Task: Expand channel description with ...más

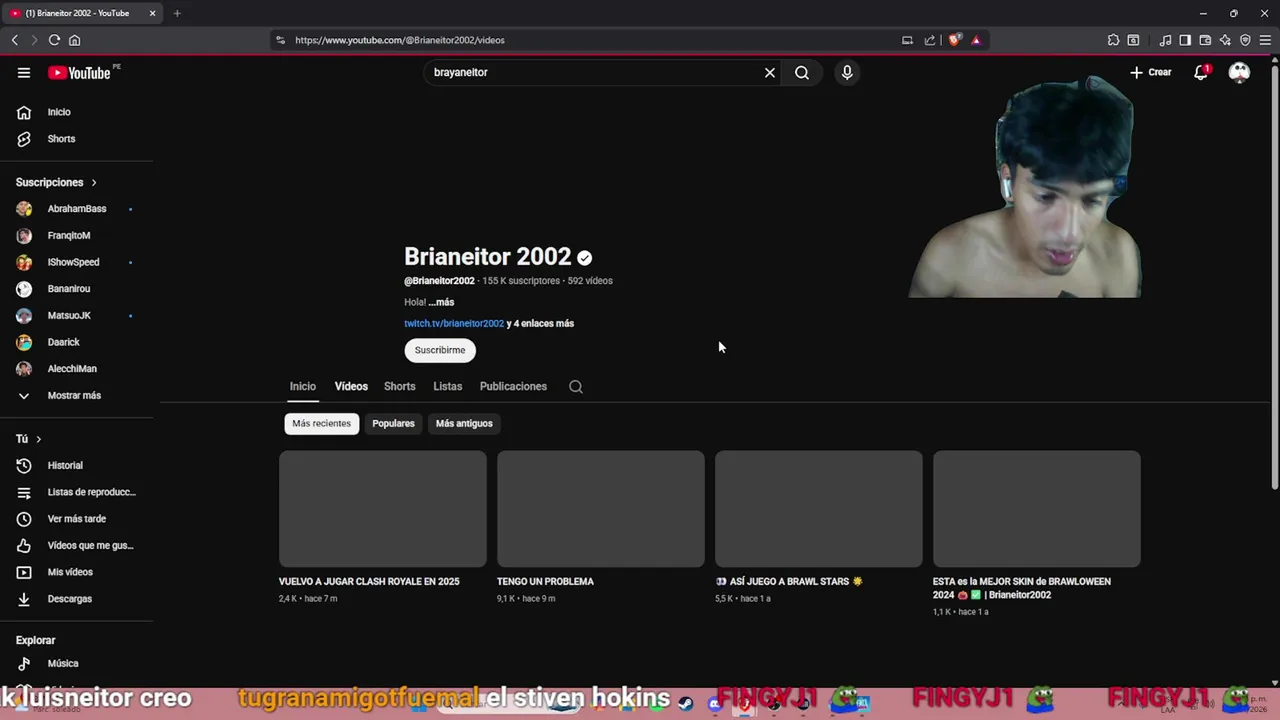Action: 441,302
